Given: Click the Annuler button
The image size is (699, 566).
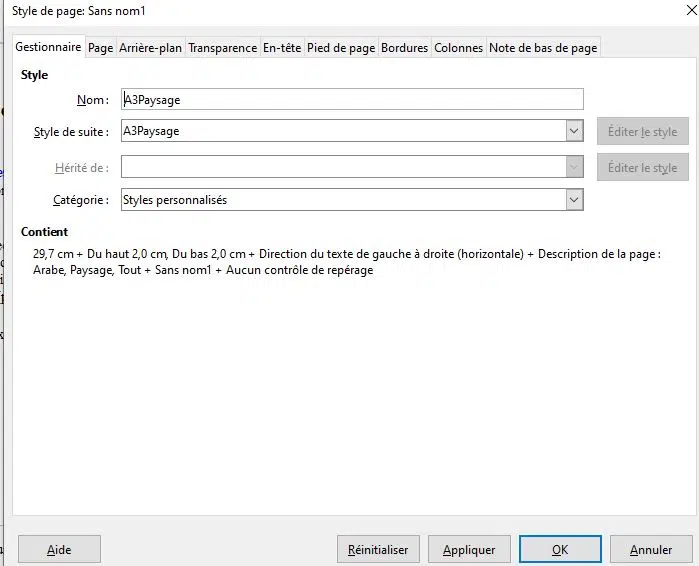Looking at the screenshot, I should tap(651, 550).
